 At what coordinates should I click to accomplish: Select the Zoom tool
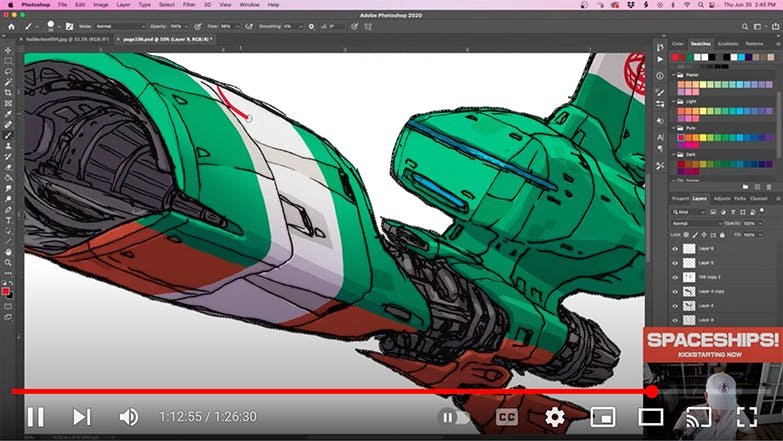tap(8, 262)
